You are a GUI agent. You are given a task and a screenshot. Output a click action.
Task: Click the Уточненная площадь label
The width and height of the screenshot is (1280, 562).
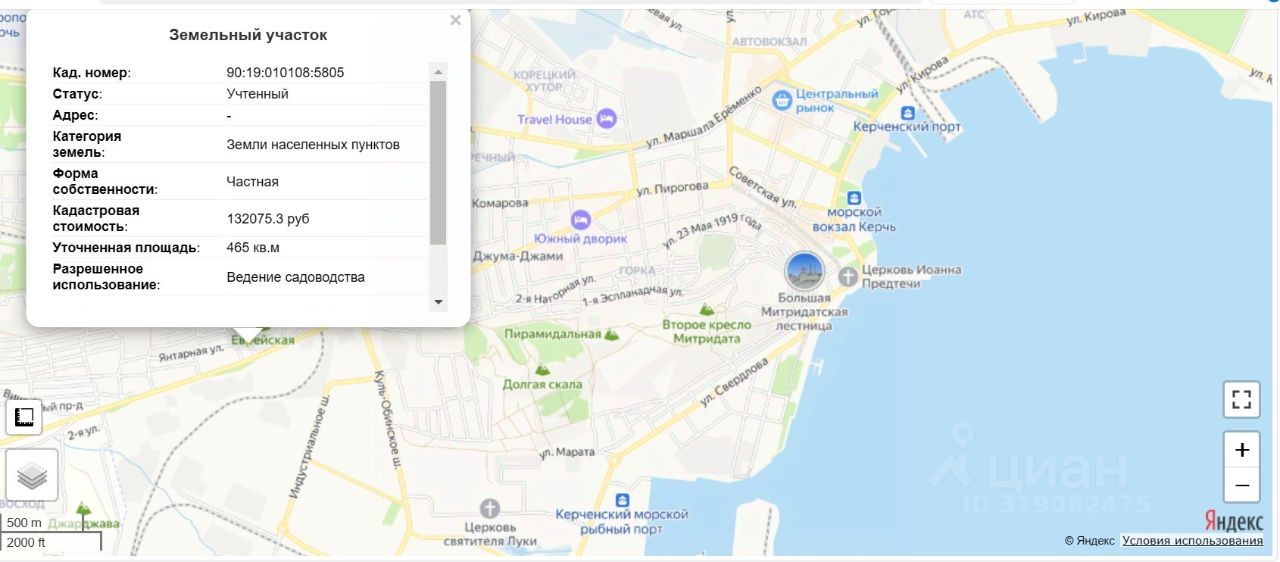(x=126, y=247)
